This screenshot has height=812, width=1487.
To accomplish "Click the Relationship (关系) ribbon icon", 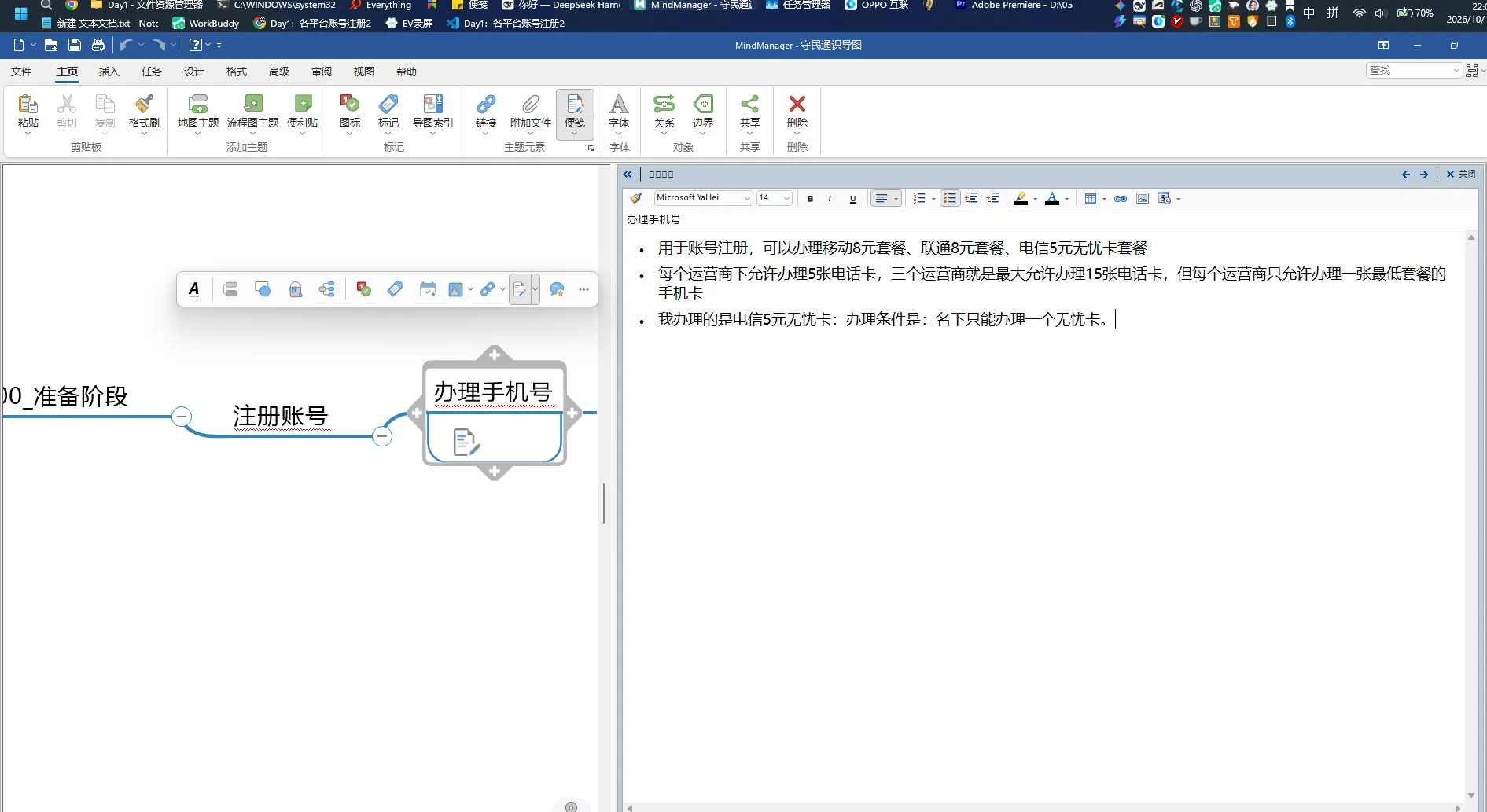I will pyautogui.click(x=664, y=111).
